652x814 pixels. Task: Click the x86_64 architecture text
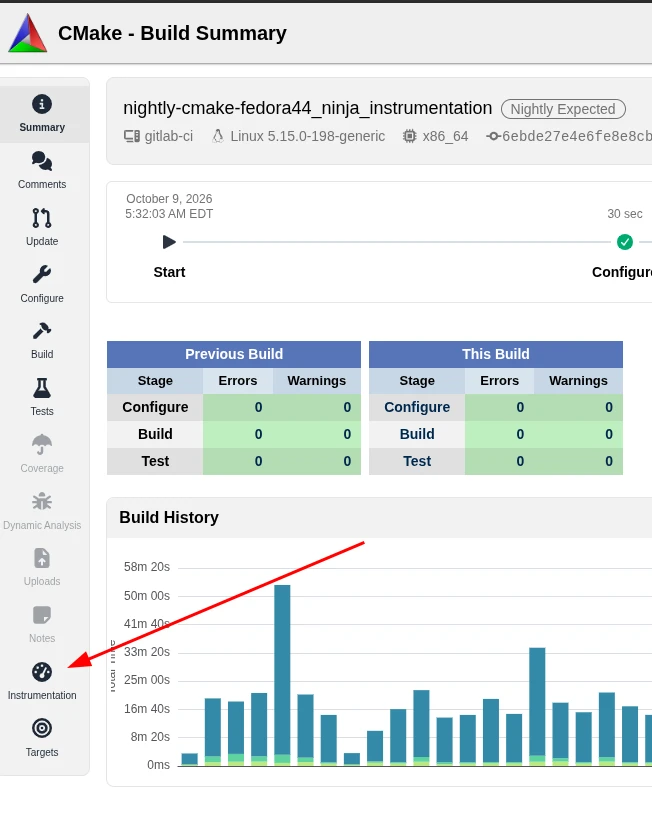(445, 137)
